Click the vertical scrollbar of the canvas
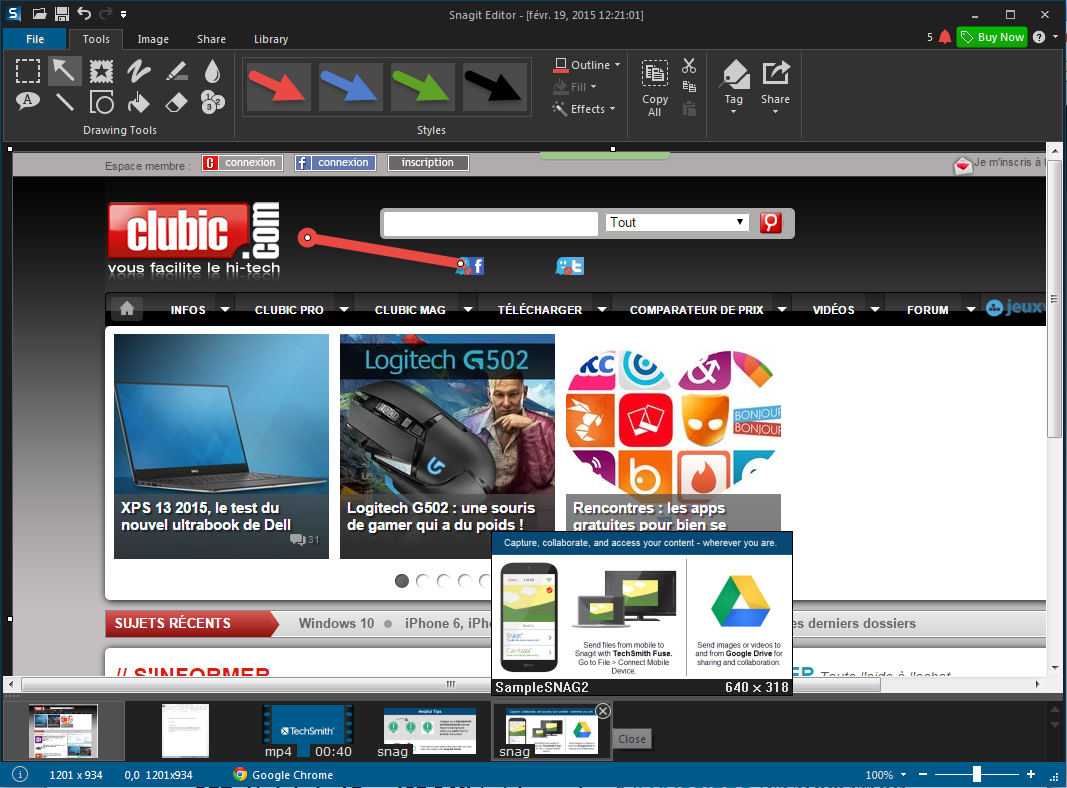Viewport: 1067px width, 788px height. coord(1054,299)
